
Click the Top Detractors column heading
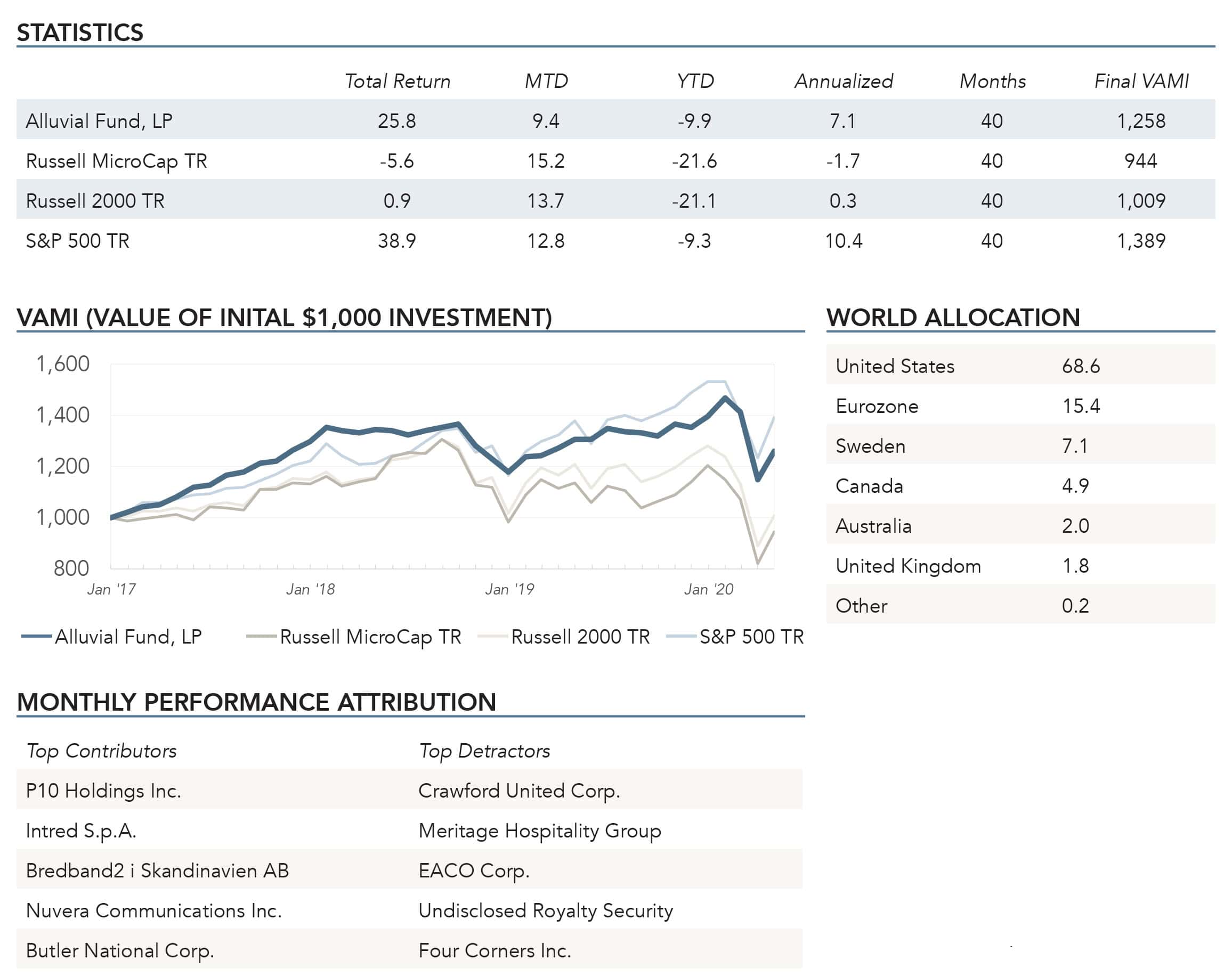tap(484, 750)
